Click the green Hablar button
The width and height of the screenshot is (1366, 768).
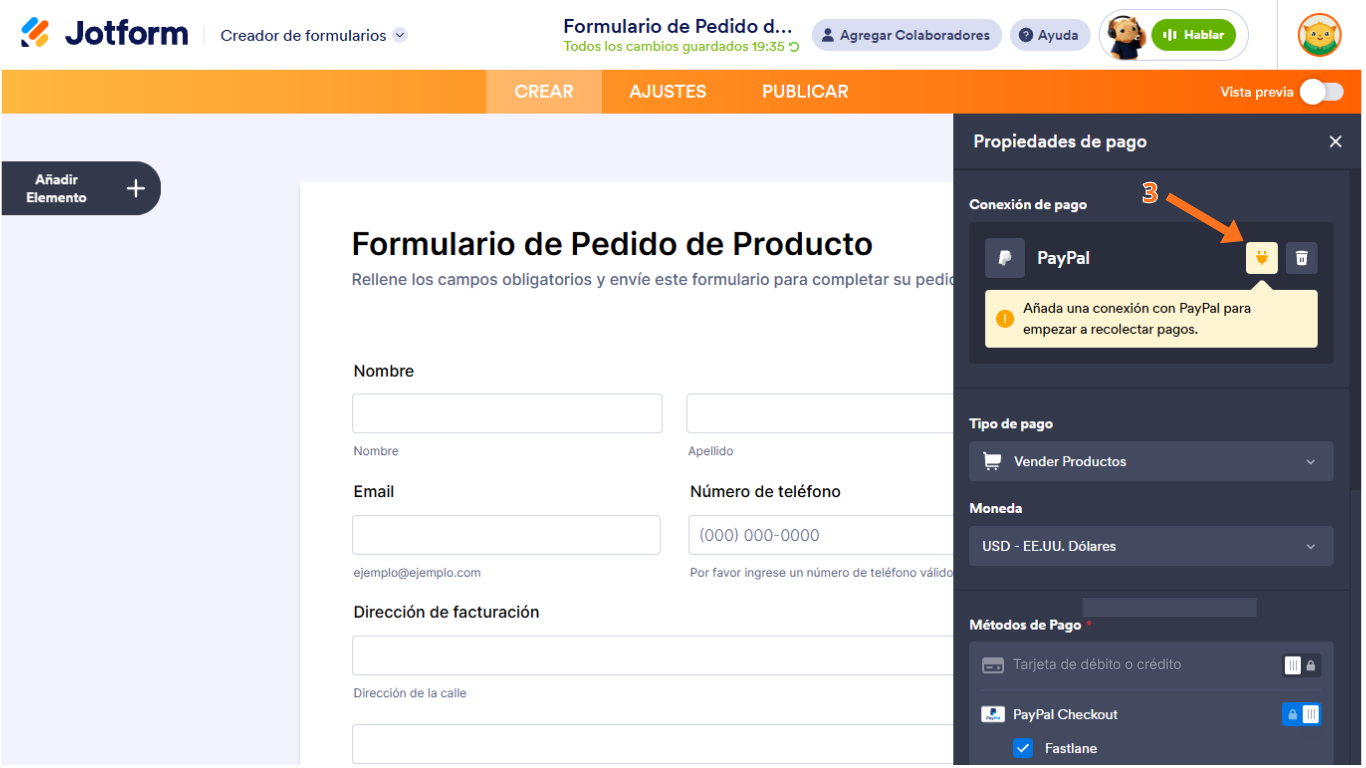pos(1193,35)
